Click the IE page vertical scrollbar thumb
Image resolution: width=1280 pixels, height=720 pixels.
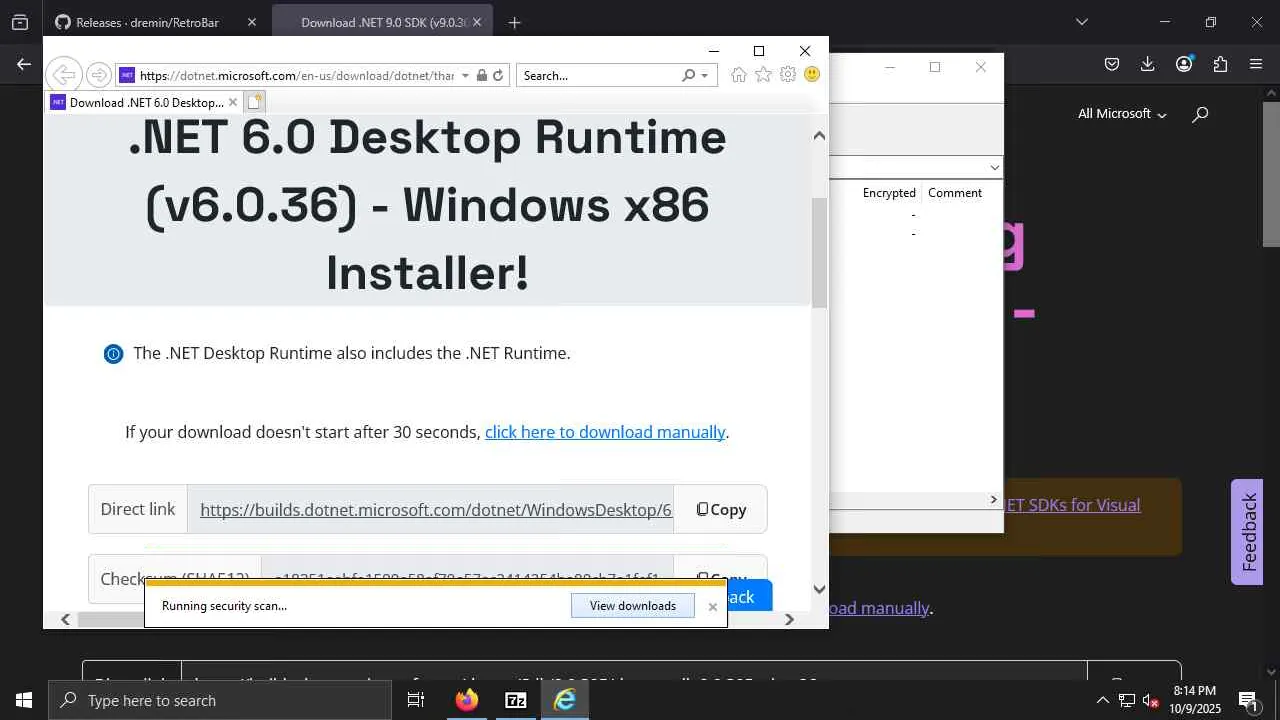coord(819,252)
